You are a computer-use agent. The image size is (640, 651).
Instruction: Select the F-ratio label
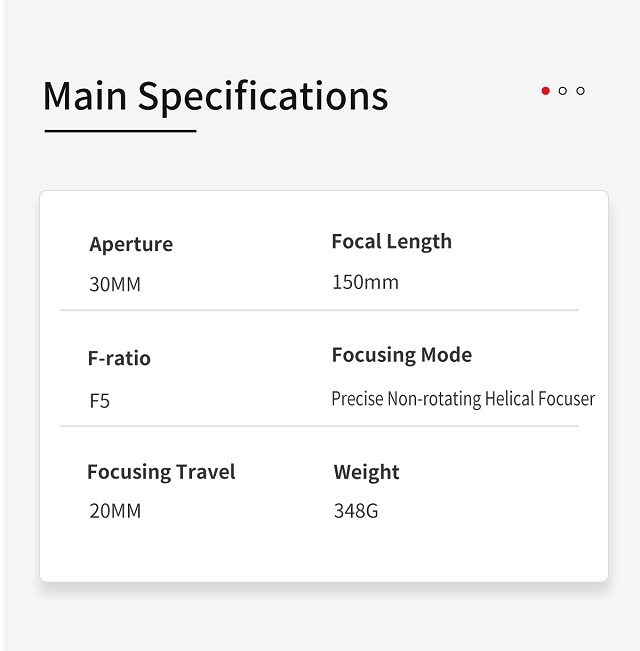click(x=119, y=358)
